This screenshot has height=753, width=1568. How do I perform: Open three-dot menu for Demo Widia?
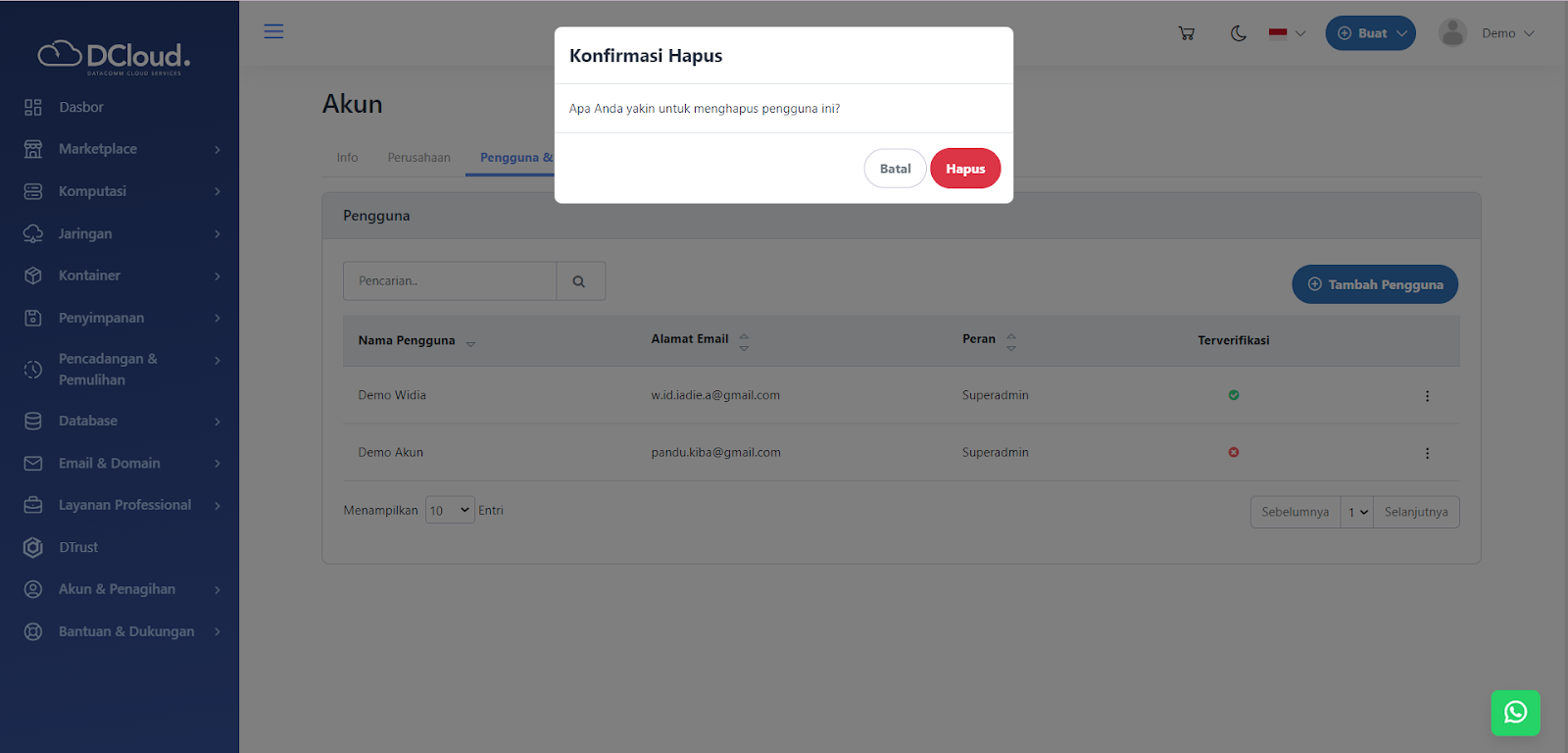1427,396
